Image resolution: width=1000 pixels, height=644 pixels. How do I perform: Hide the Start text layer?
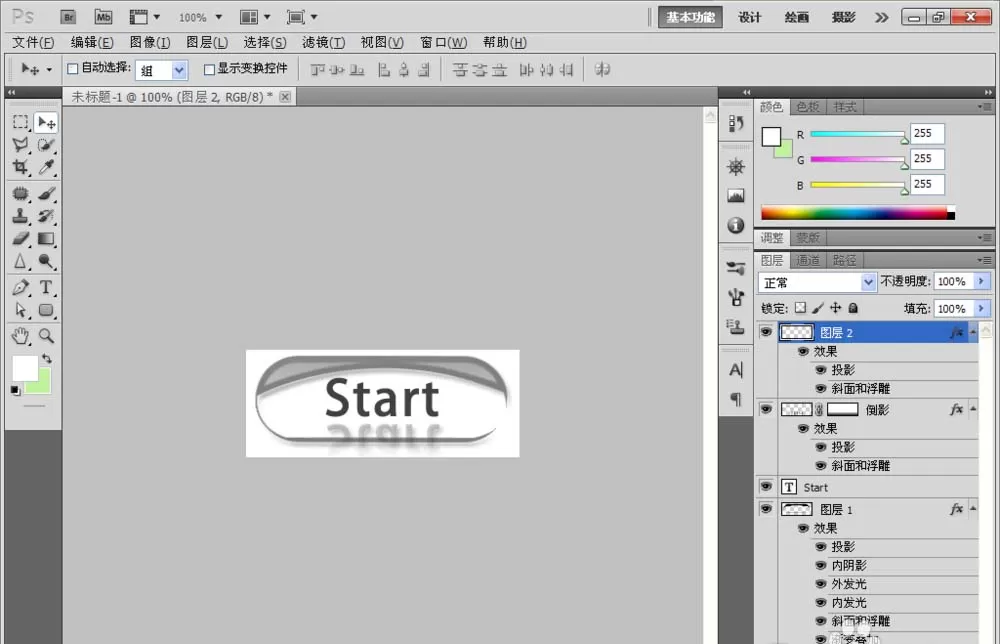pyautogui.click(x=766, y=487)
